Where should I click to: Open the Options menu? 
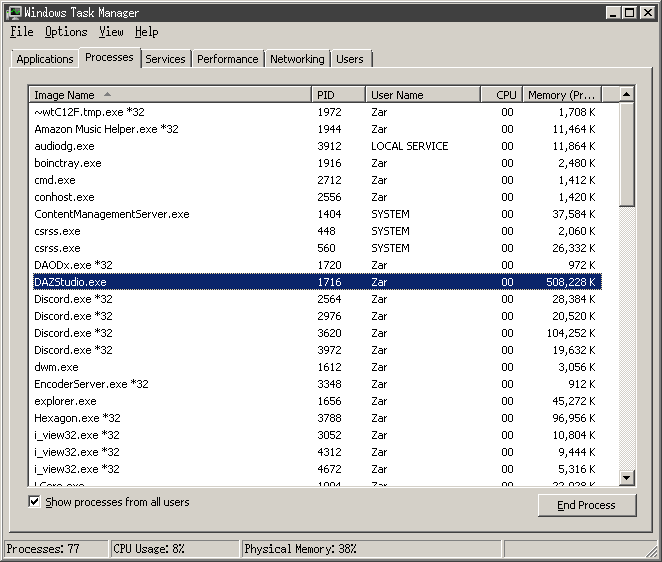point(66,32)
